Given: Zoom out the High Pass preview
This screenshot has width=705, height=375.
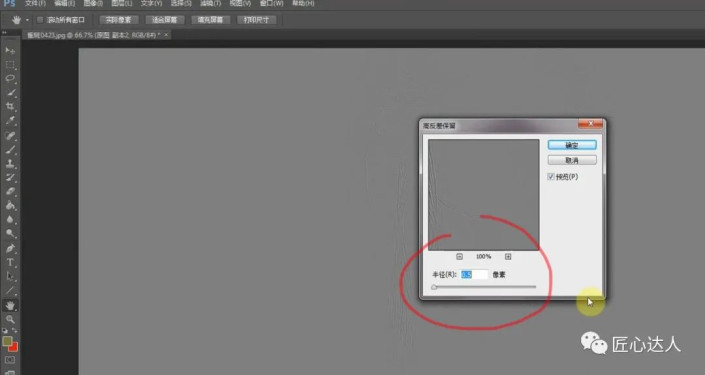Looking at the screenshot, I should pos(459,256).
